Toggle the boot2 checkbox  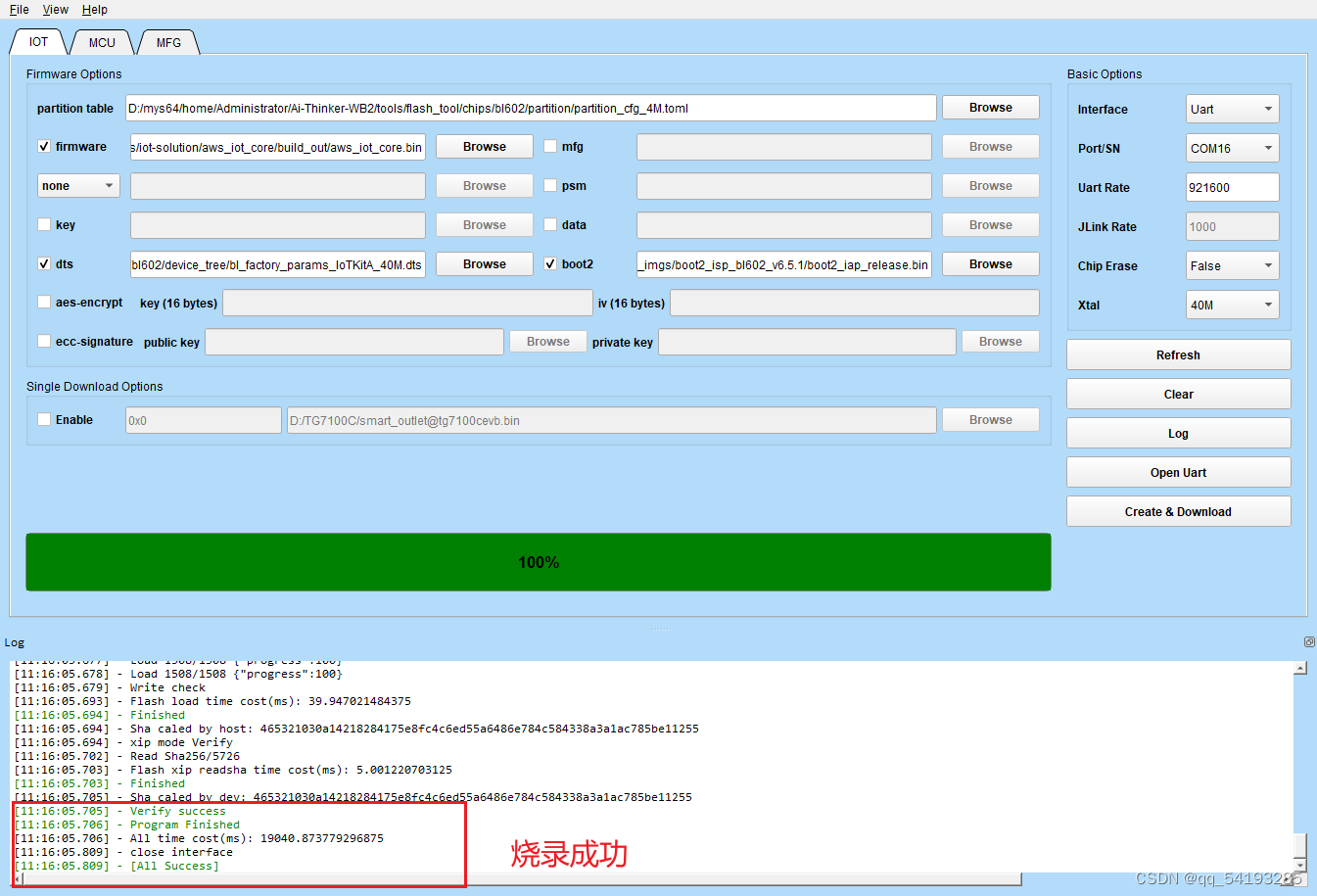click(550, 263)
